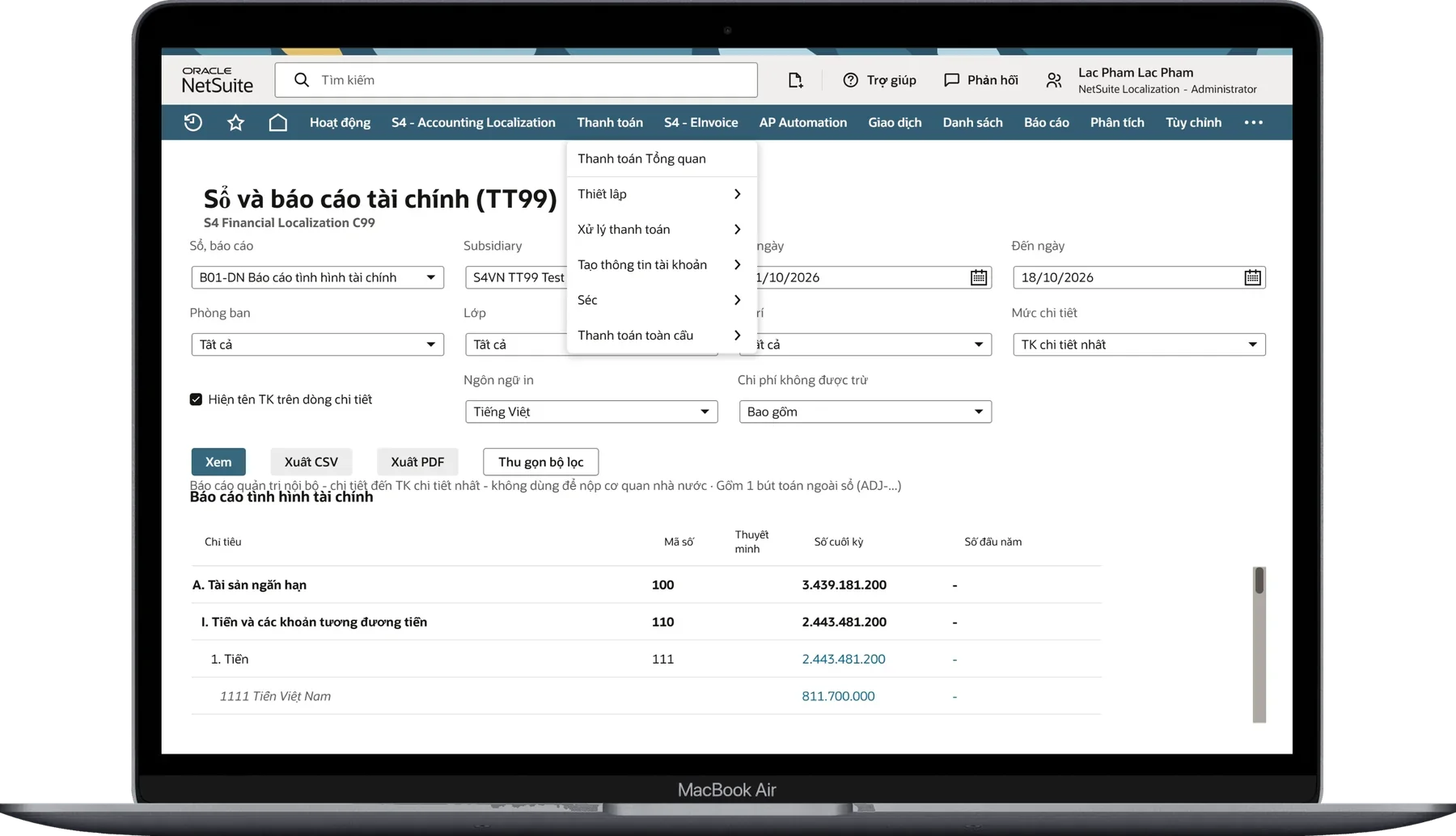Open the Báo cáo menu
Image resolution: width=1456 pixels, height=836 pixels.
tap(1046, 122)
